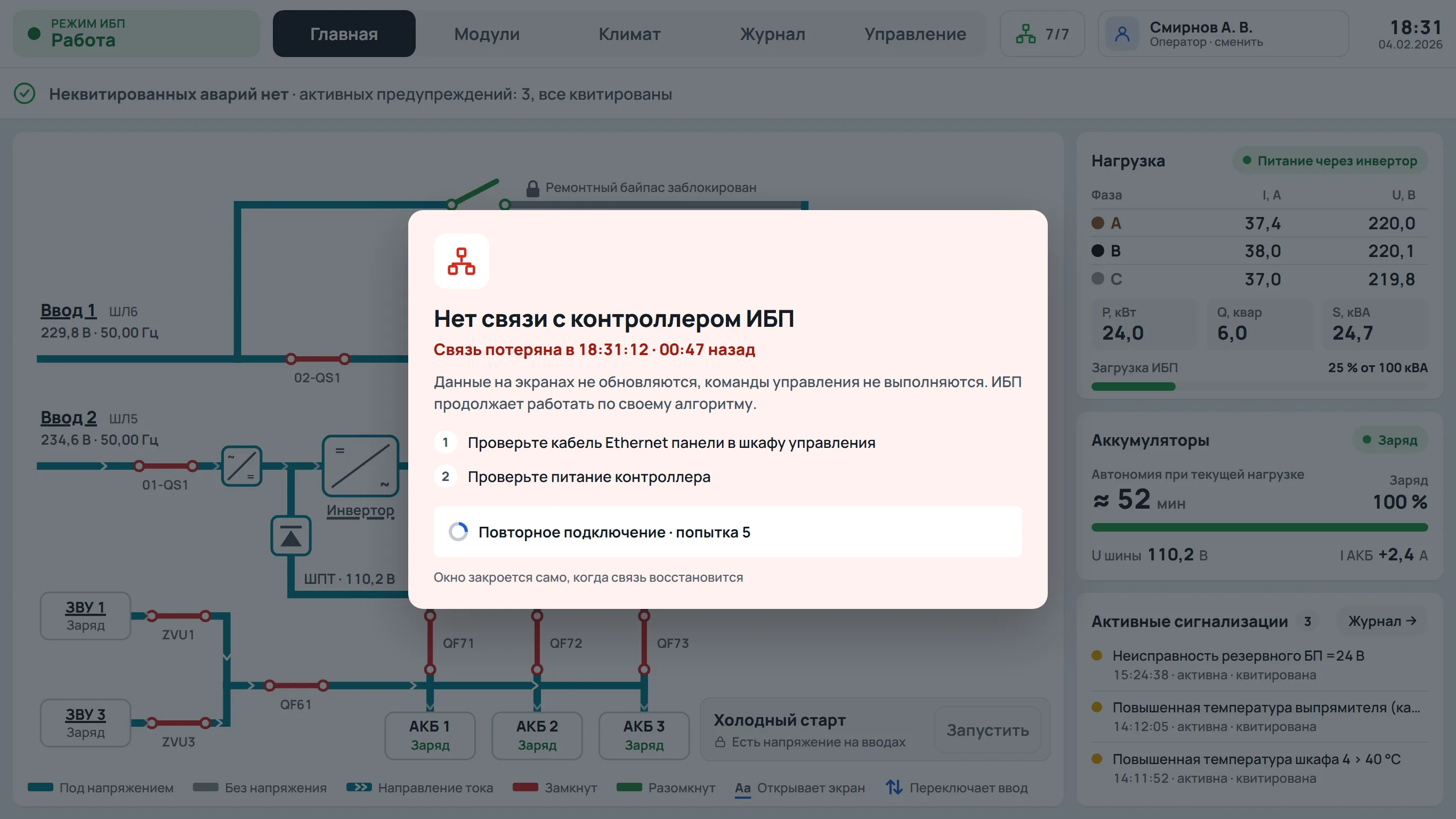Click the reconnection spinner icon
This screenshot has width=1456, height=819.
(458, 532)
